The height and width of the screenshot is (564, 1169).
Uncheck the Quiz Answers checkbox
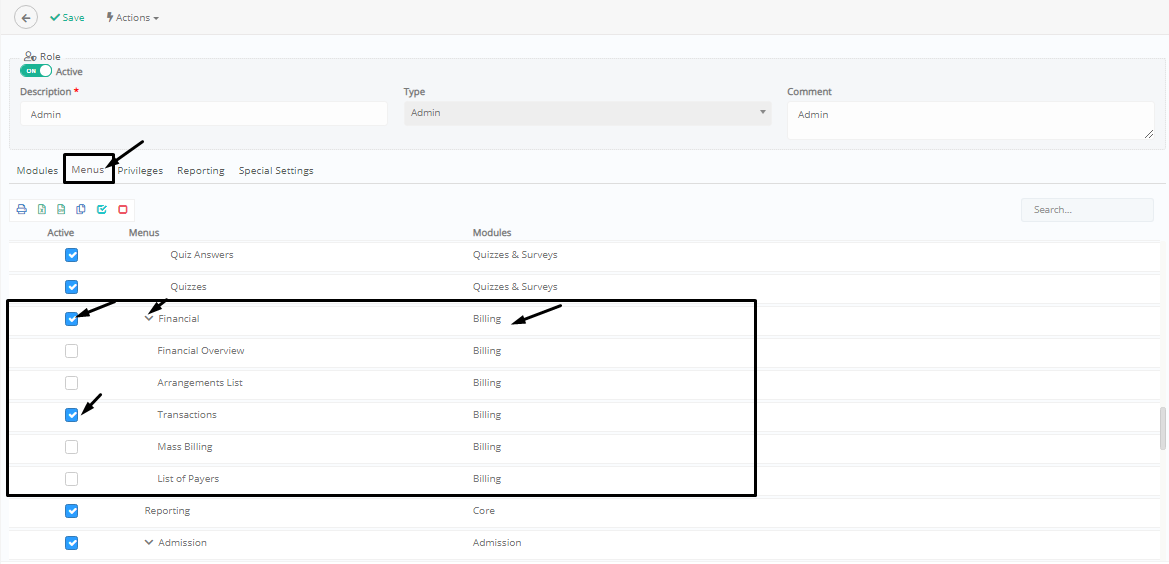[72, 255]
